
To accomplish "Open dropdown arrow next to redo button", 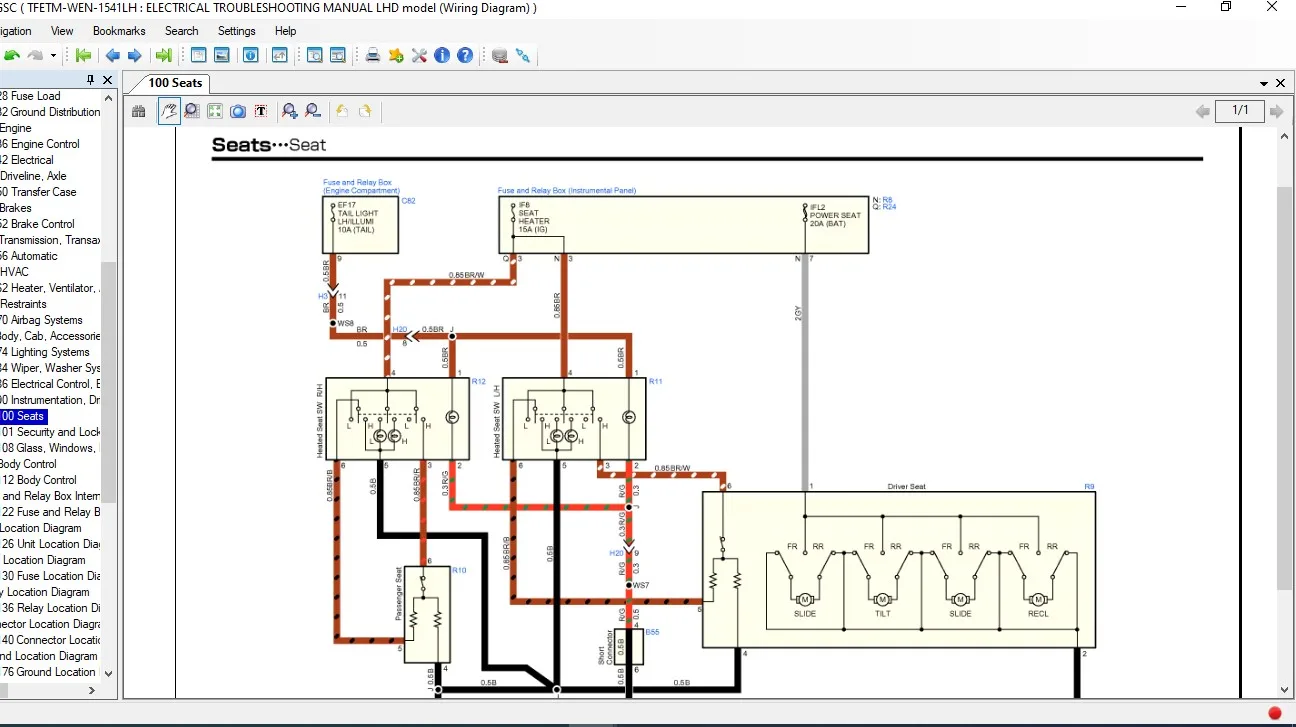I will [x=53, y=55].
